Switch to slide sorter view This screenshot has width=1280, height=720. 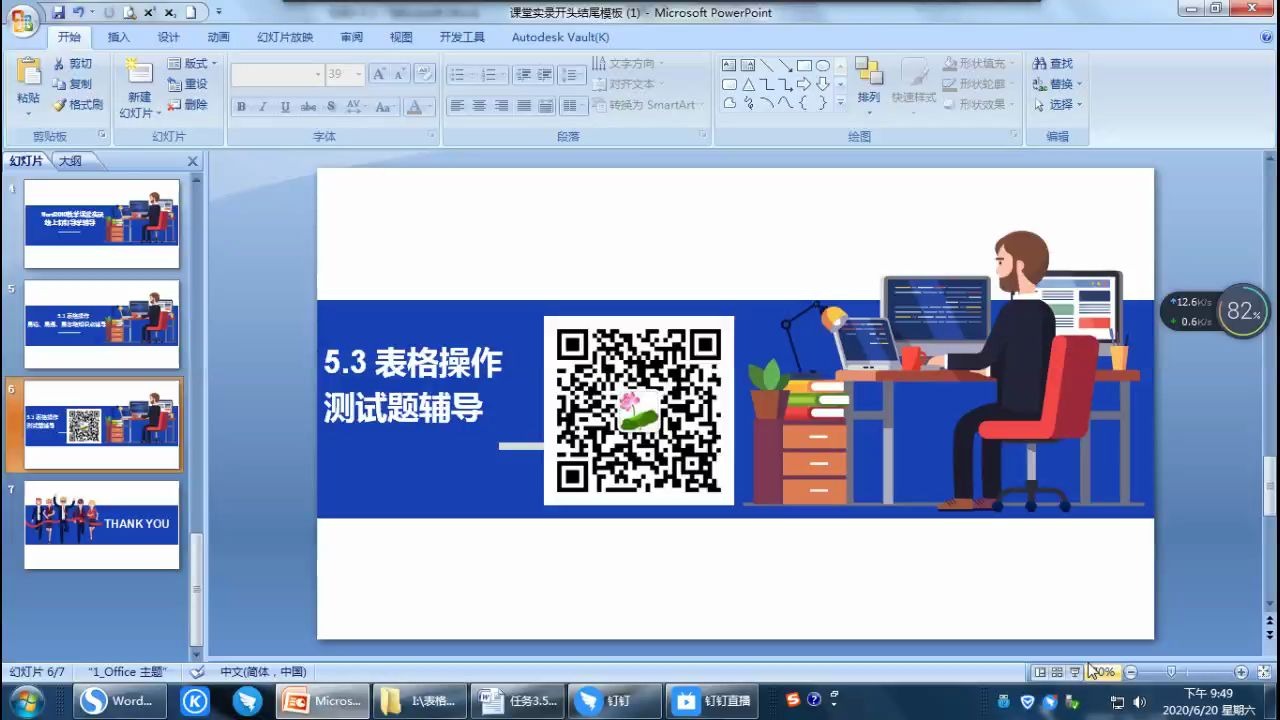click(1057, 672)
